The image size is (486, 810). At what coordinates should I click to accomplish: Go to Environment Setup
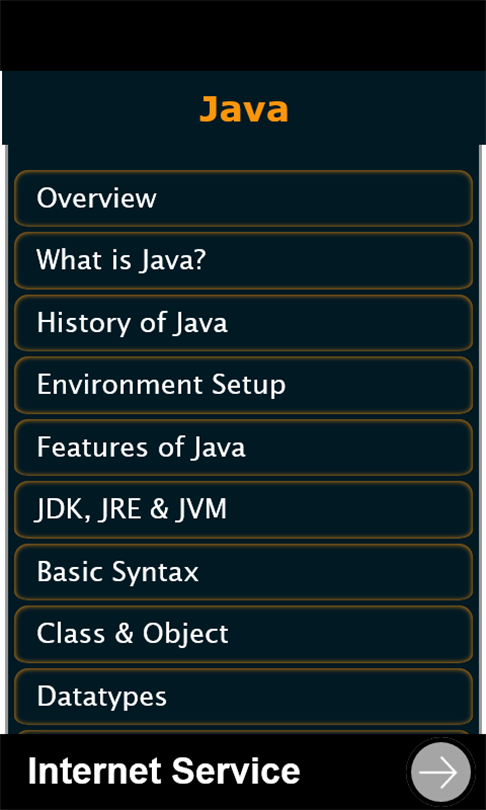pyautogui.click(x=243, y=385)
